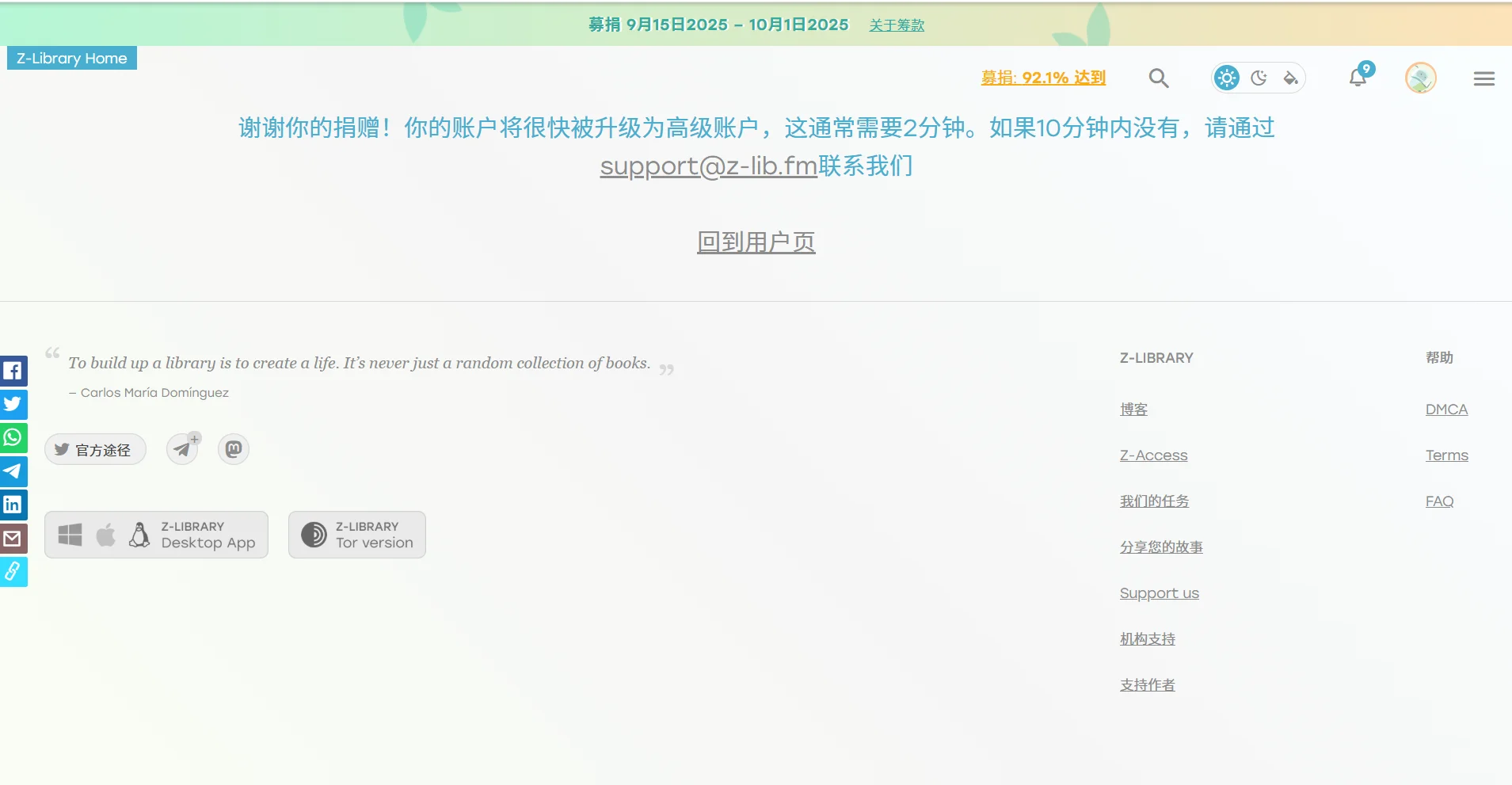Open the 博客 blog link

[x=1133, y=410]
